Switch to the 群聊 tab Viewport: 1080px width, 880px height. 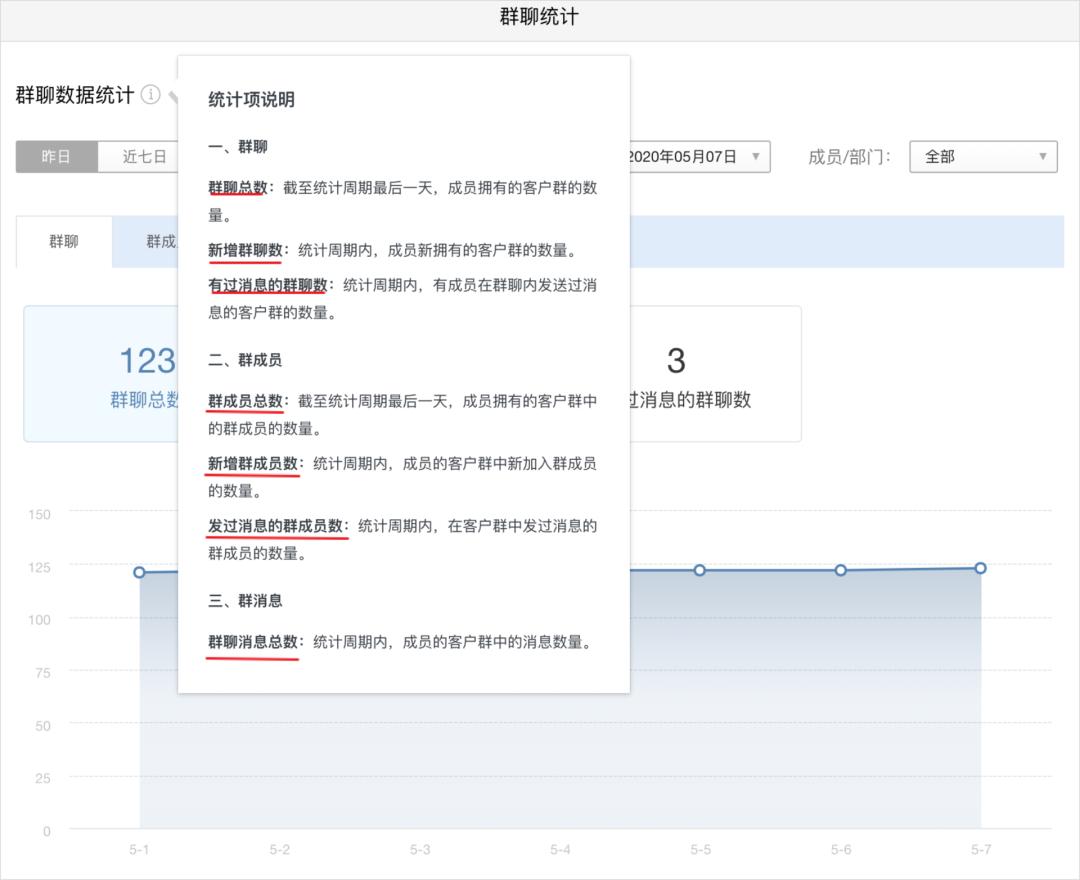click(x=64, y=242)
